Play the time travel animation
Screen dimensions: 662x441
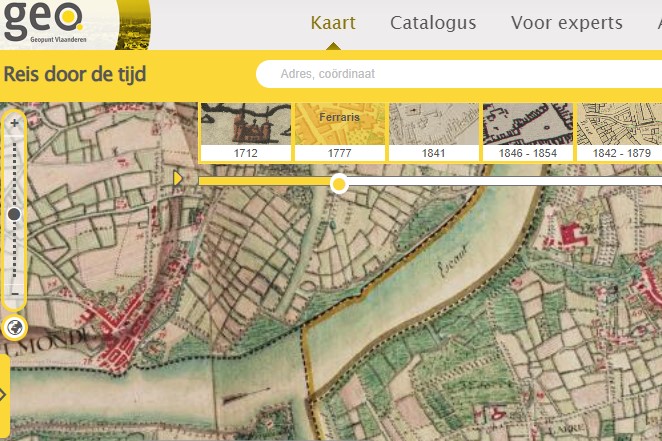(x=178, y=179)
